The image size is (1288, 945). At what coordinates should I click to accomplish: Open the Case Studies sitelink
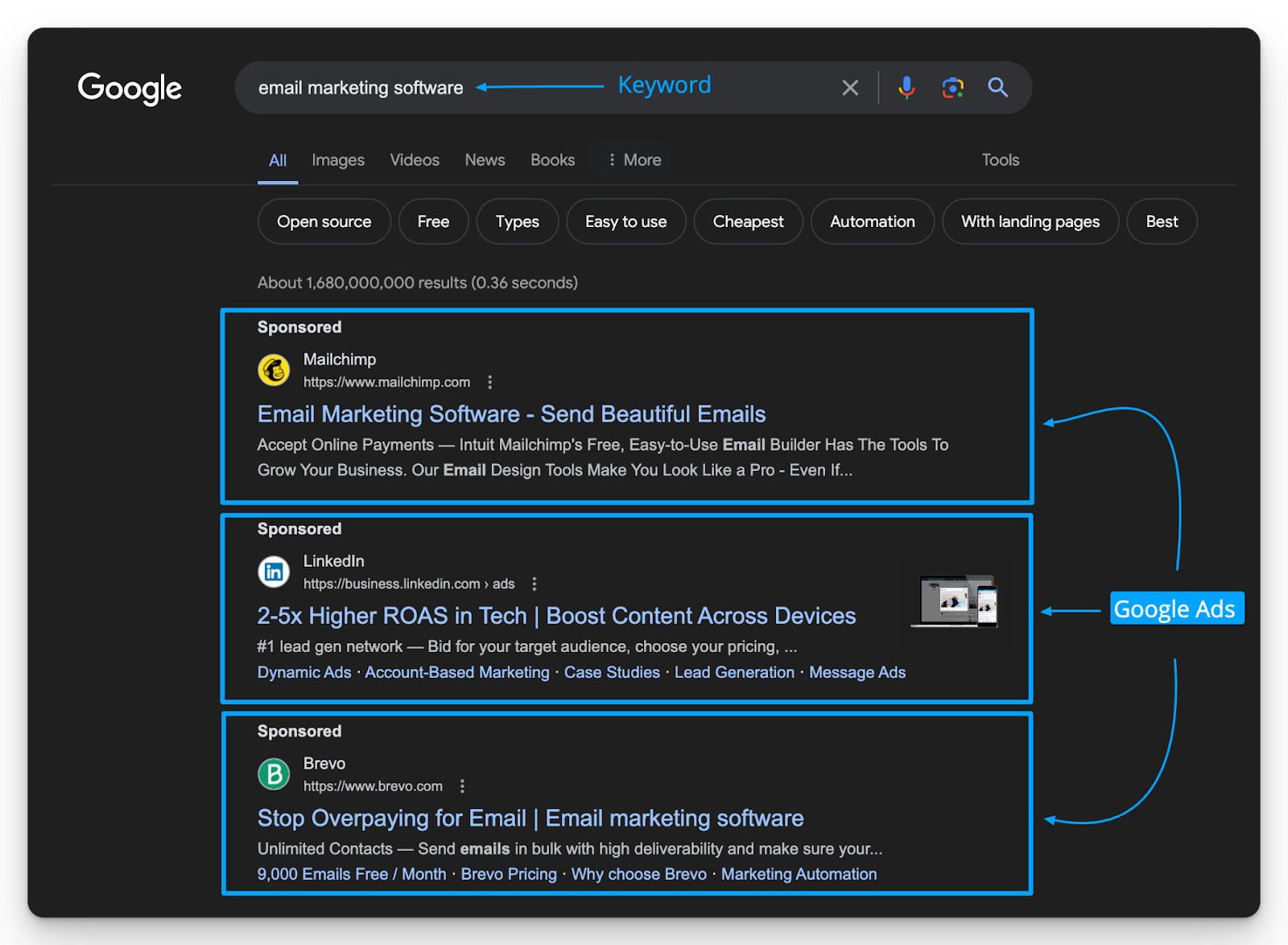612,672
